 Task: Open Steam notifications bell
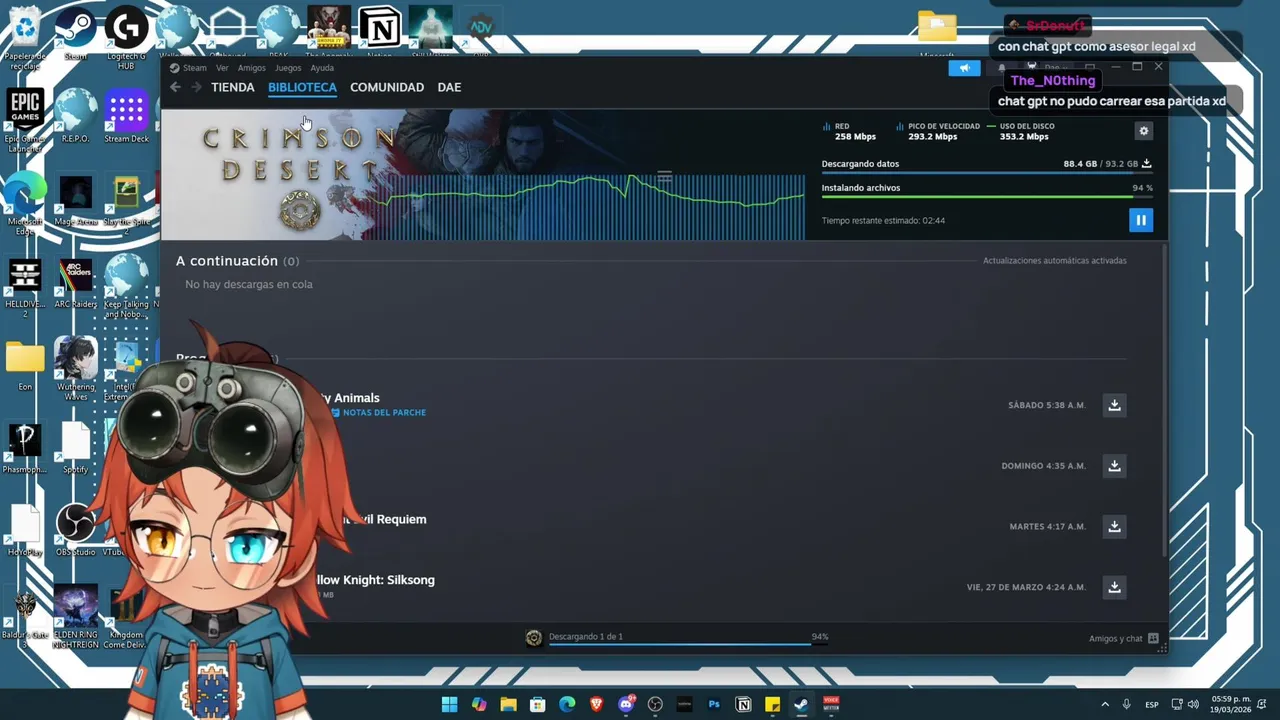point(1002,68)
